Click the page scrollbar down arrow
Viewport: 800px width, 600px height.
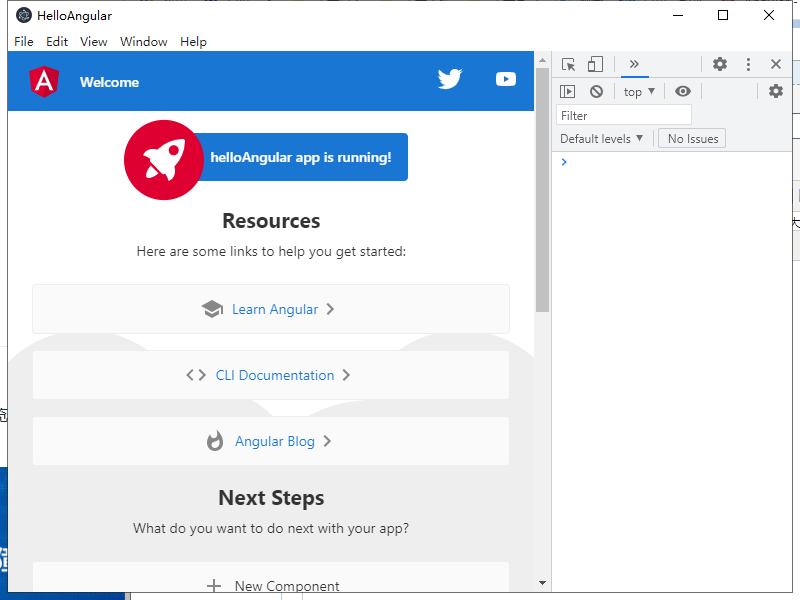tap(542, 583)
